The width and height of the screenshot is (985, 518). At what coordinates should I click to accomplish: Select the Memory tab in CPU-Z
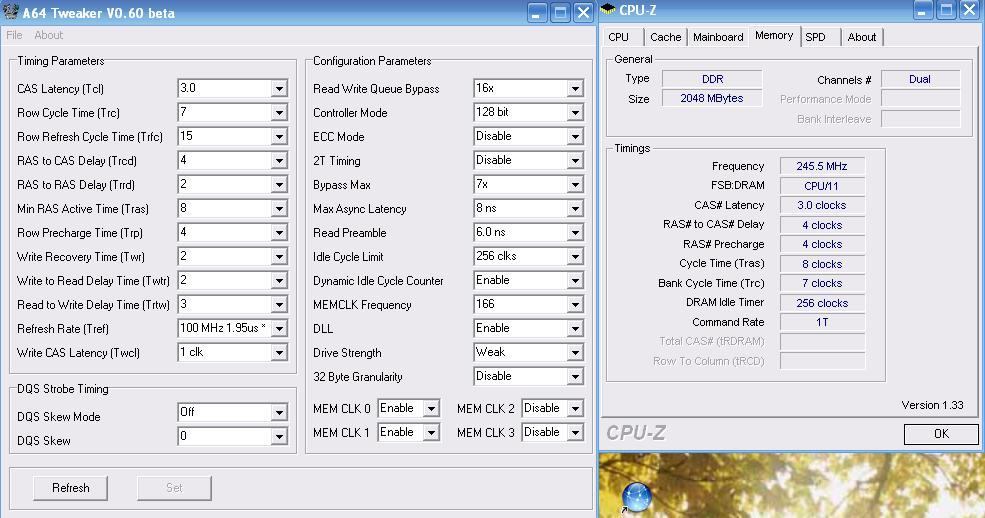coord(774,36)
